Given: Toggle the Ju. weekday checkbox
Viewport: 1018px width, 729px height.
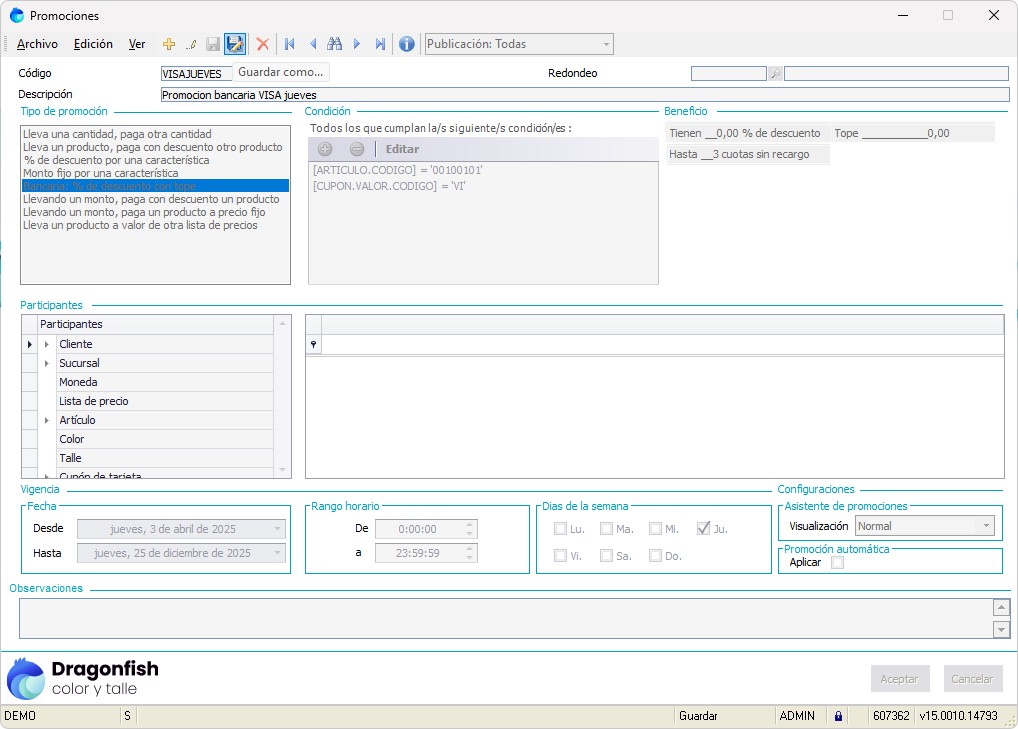Looking at the screenshot, I should (703, 529).
